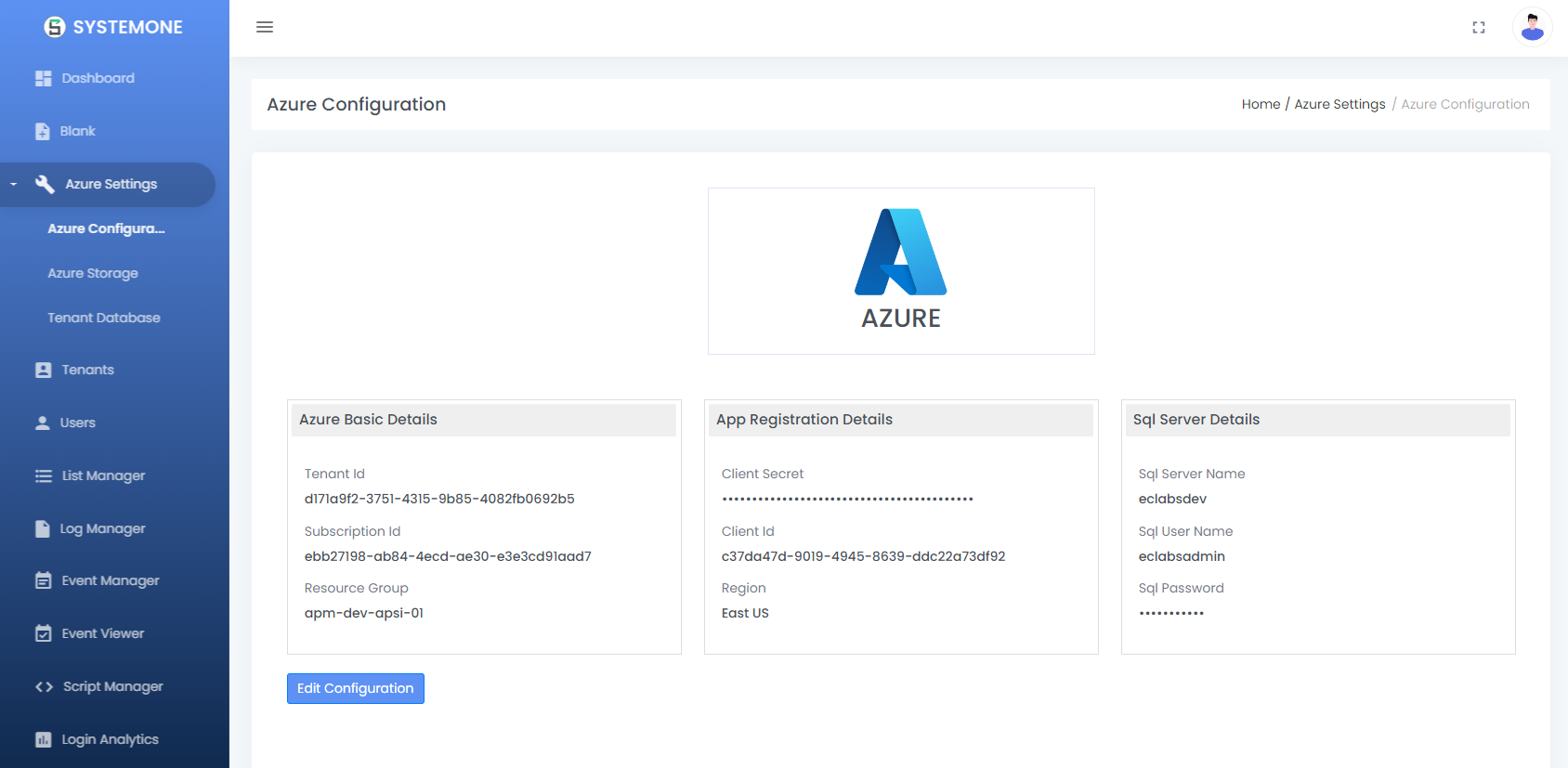The height and width of the screenshot is (768, 1568).
Task: Click the List Manager list icon
Action: tap(43, 475)
